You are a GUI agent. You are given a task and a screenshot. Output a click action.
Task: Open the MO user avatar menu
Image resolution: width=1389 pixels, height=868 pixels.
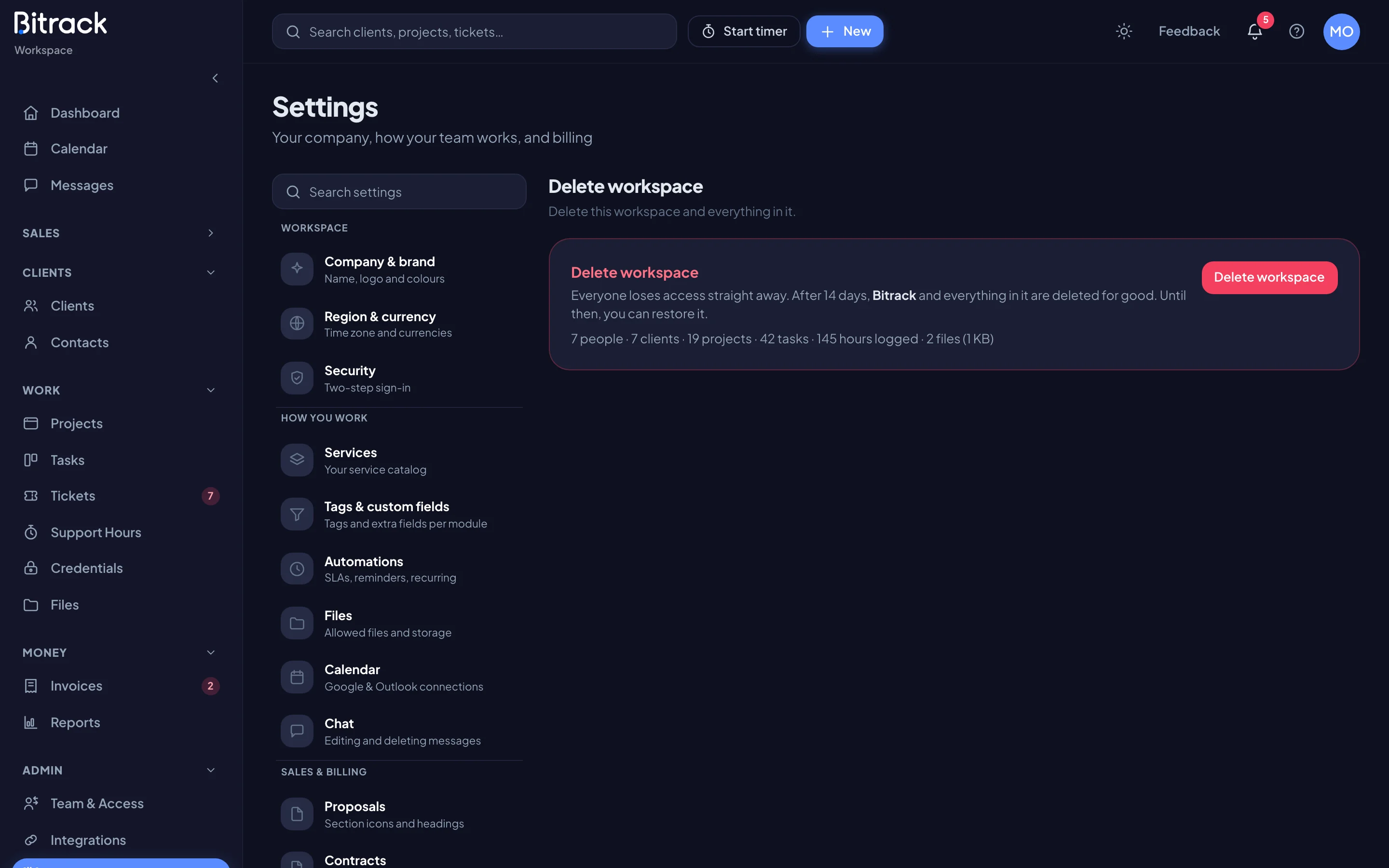tap(1341, 31)
